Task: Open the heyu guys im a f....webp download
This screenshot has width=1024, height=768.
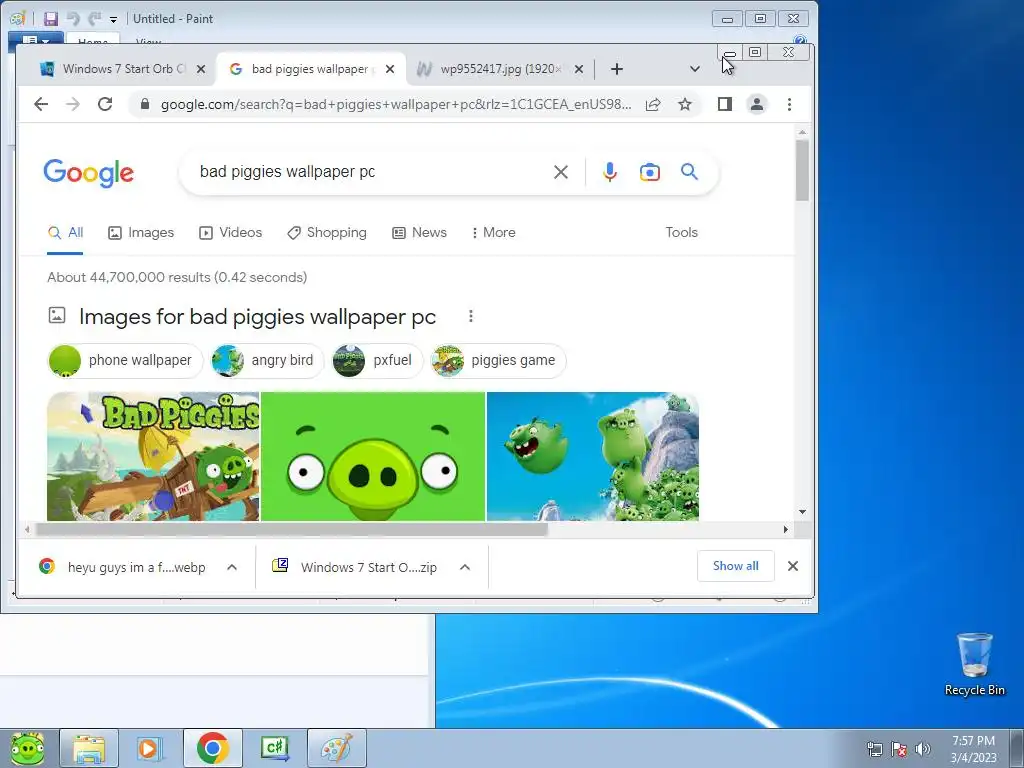Action: 124,567
